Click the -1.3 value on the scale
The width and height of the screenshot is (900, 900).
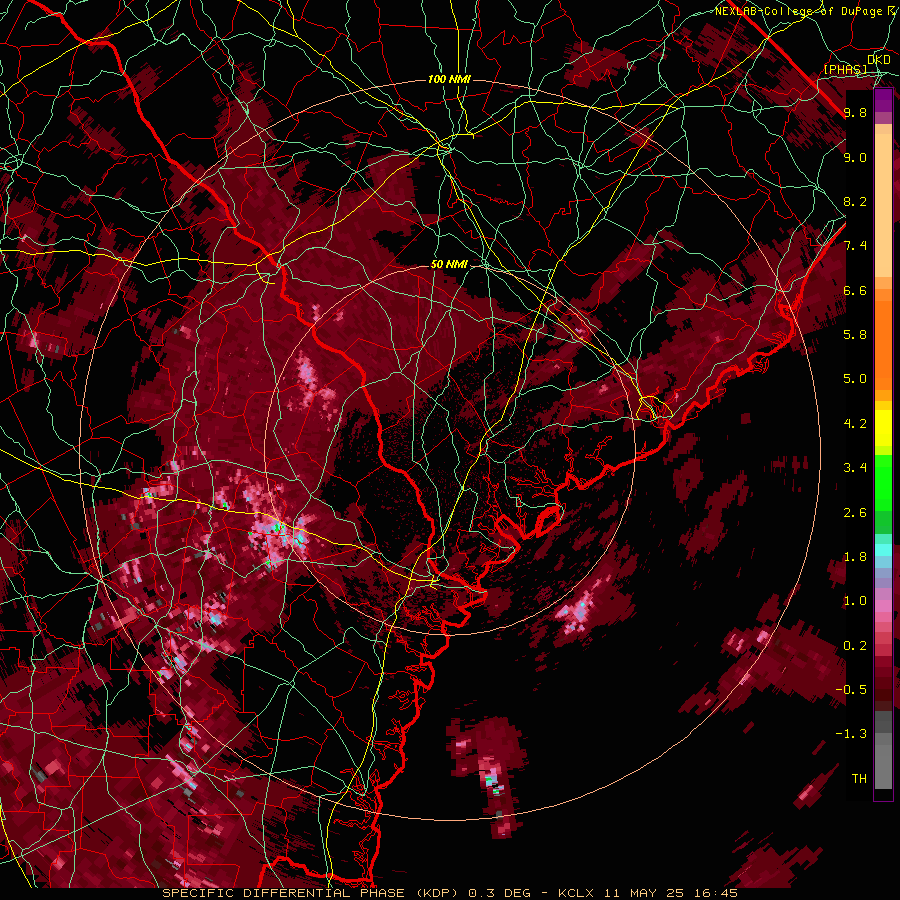(x=851, y=734)
